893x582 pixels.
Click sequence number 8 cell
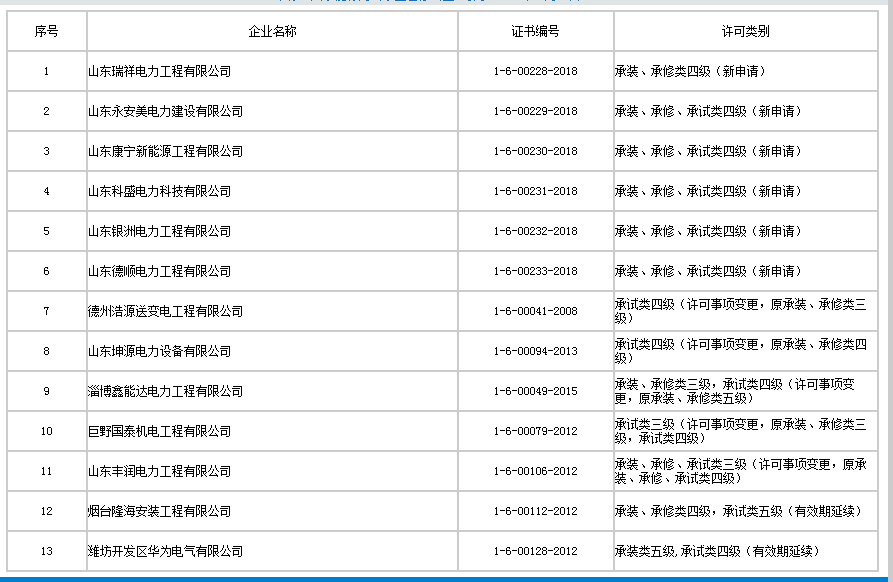(47, 351)
